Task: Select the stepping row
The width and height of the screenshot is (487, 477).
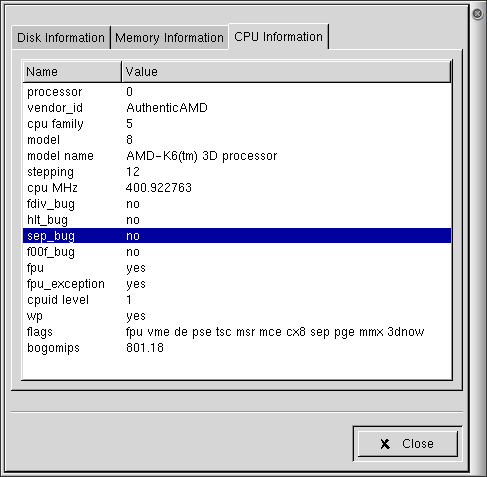Action: point(237,172)
